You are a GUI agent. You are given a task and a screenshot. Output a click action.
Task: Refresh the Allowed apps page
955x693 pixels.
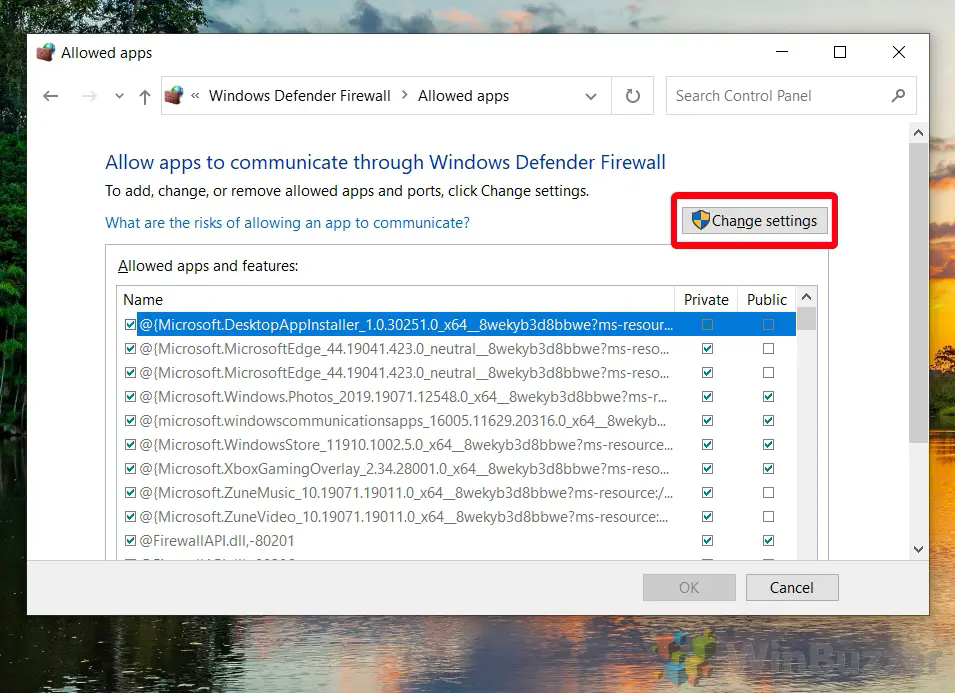coord(633,96)
